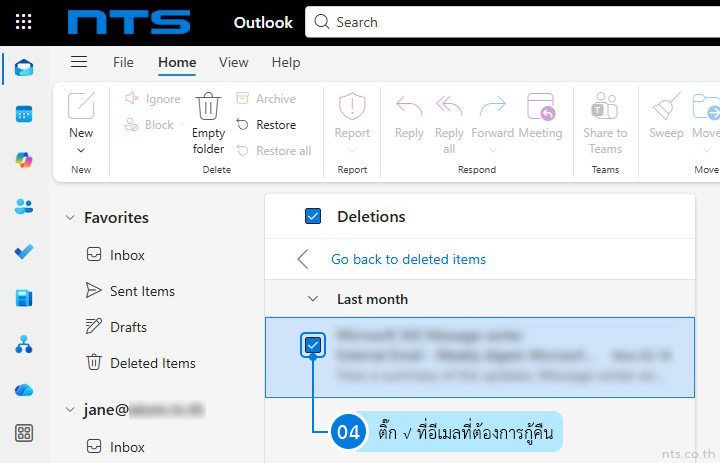This screenshot has height=463, width=720.
Task: Click the NTS logo
Action: pos(129,22)
